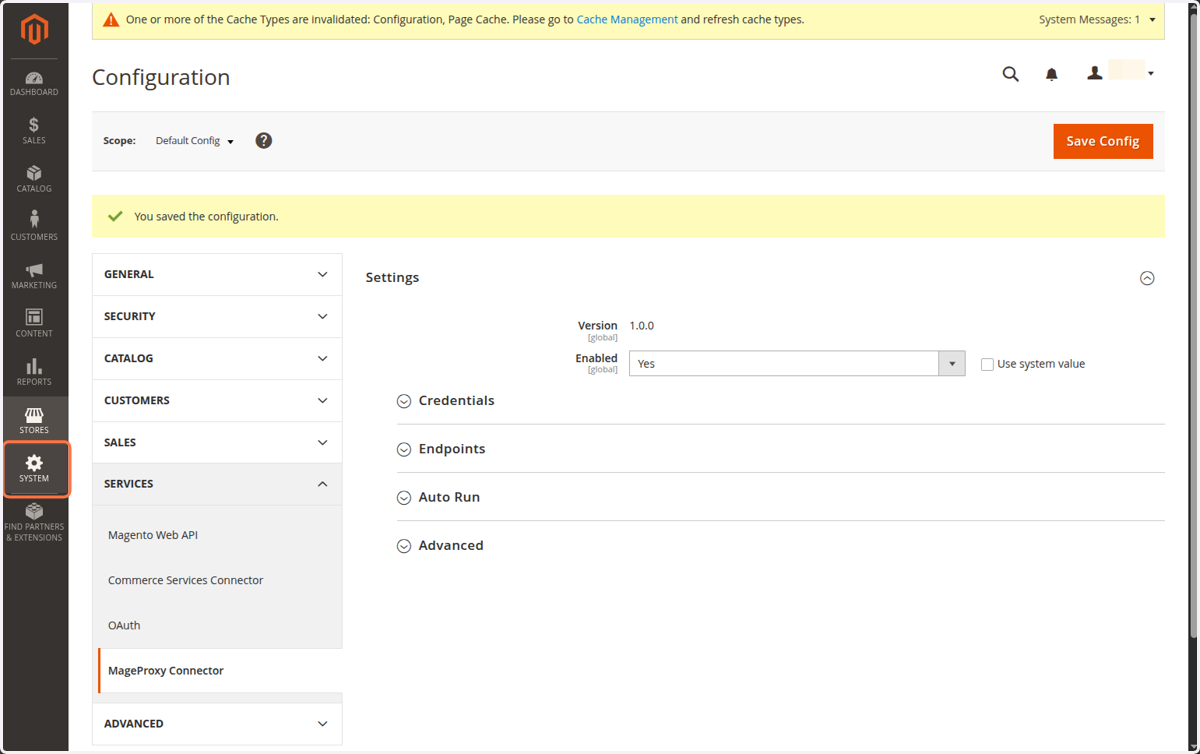This screenshot has width=1200, height=754.
Task: Click the green saved-configuration checkmark icon
Action: click(x=115, y=216)
